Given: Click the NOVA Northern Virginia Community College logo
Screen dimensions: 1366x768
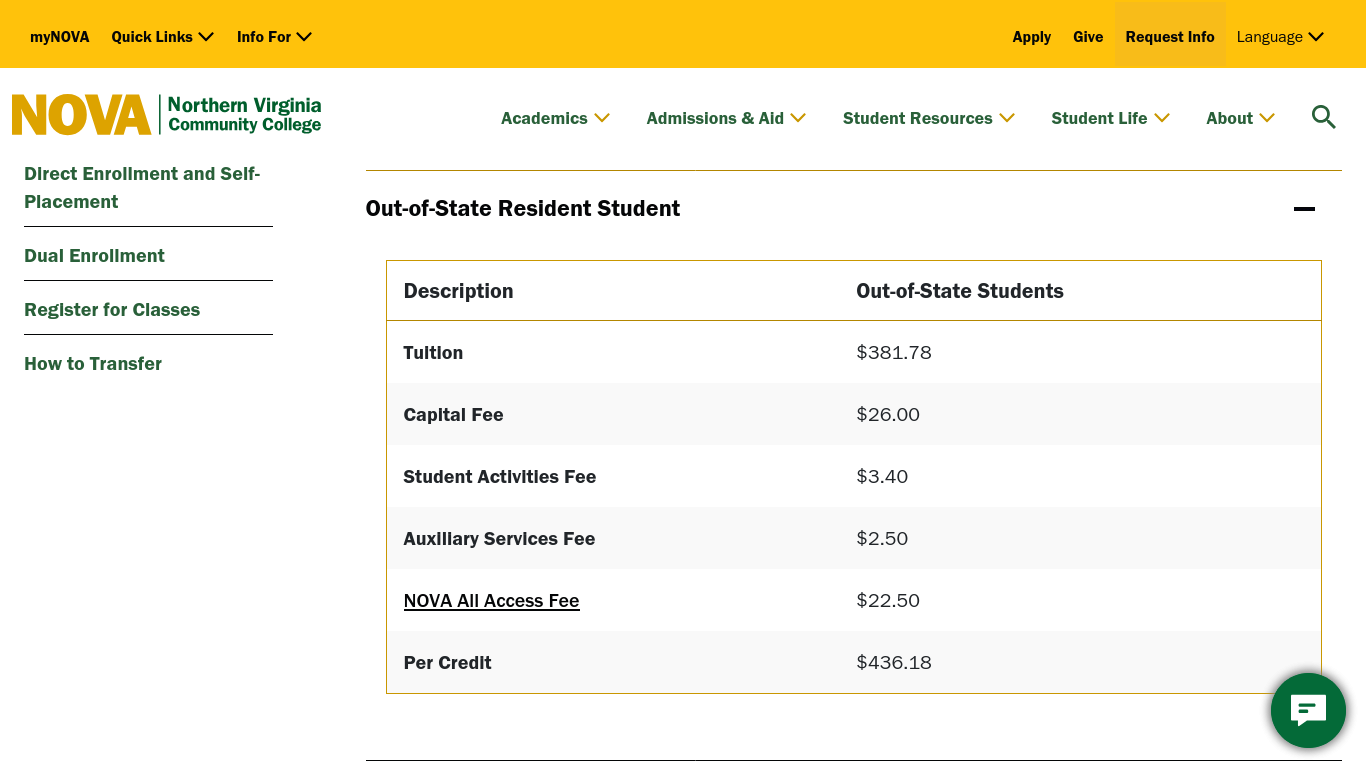Looking at the screenshot, I should 167,115.
